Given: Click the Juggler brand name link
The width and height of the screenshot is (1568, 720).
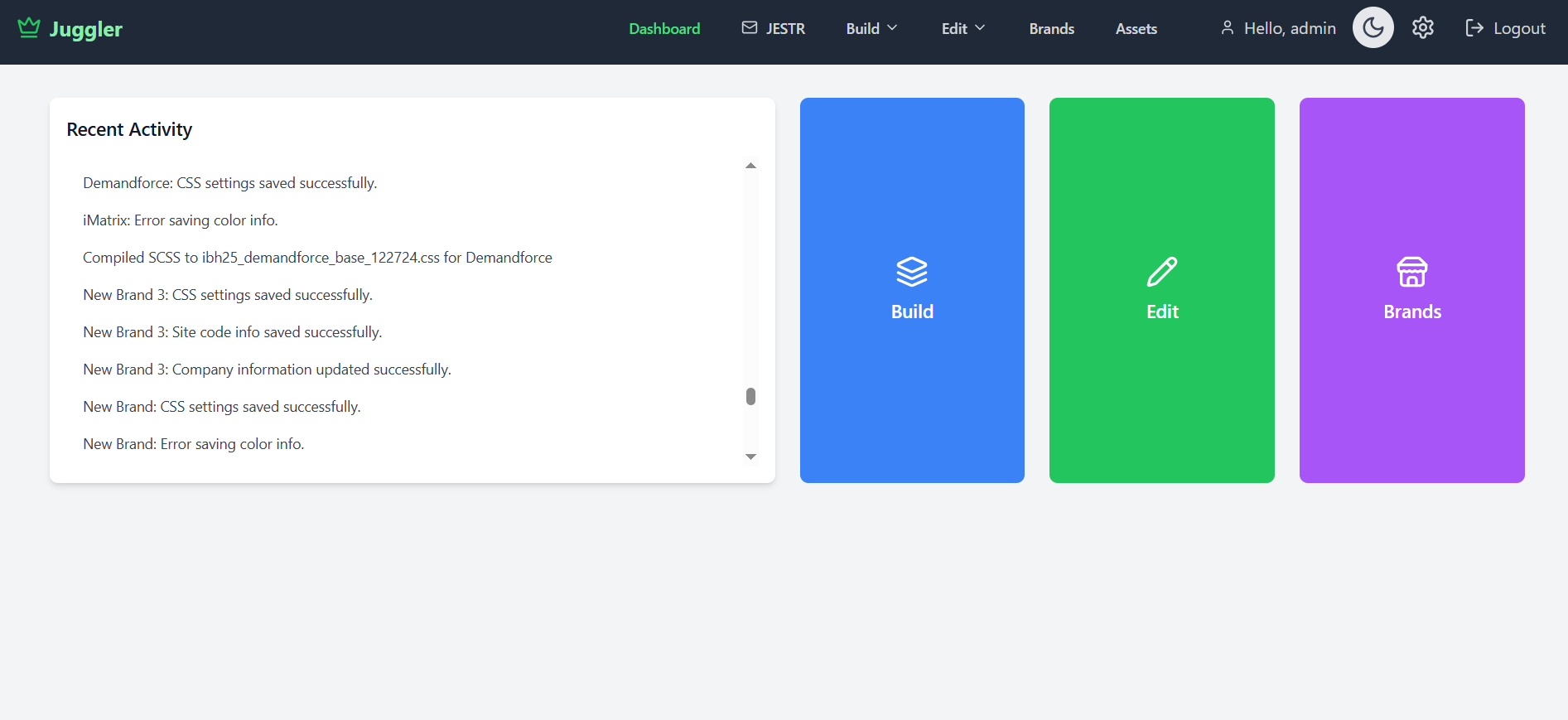Looking at the screenshot, I should (x=86, y=29).
